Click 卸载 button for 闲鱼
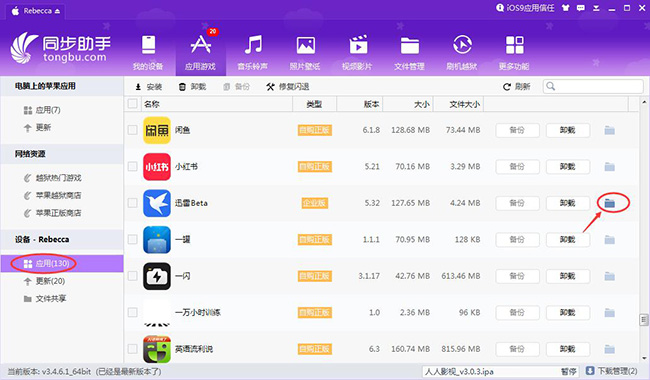Screen dimensions: 650x380 (568, 130)
